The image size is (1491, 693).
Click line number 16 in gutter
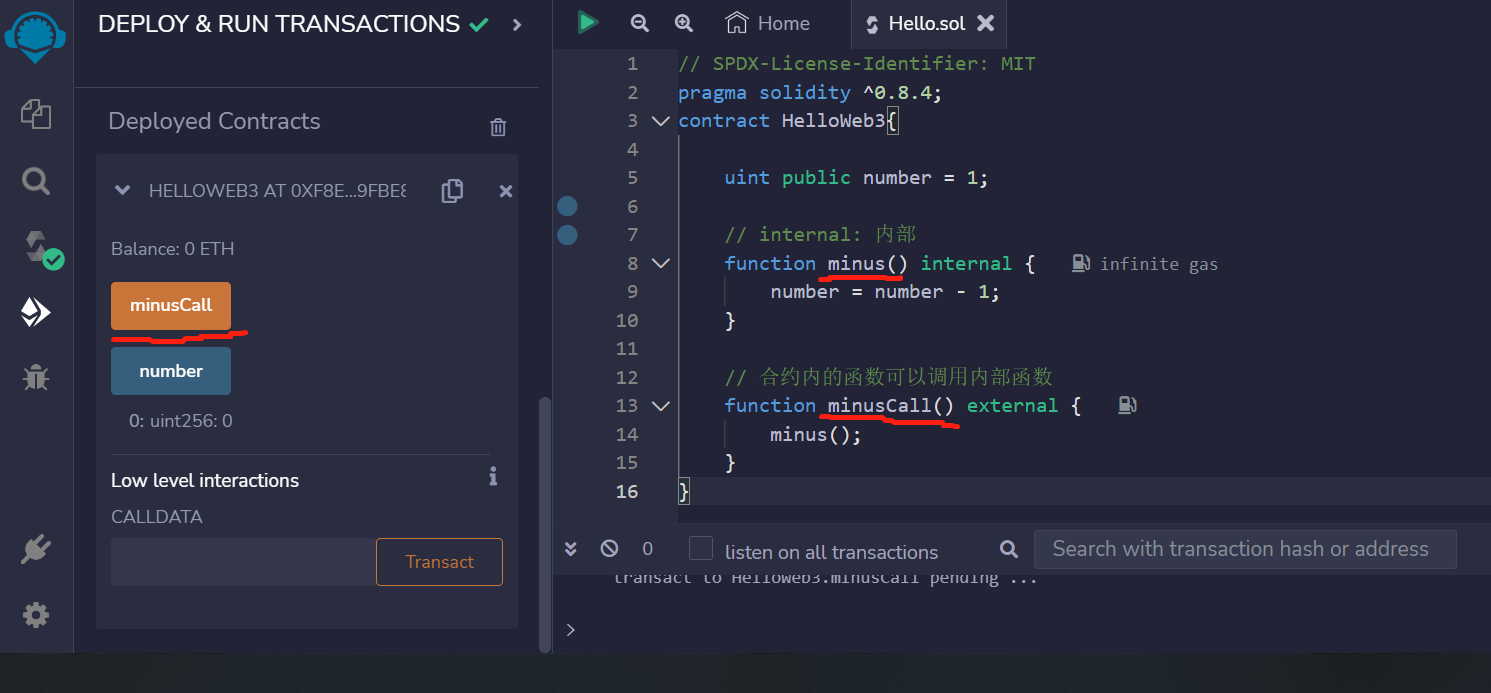[627, 491]
